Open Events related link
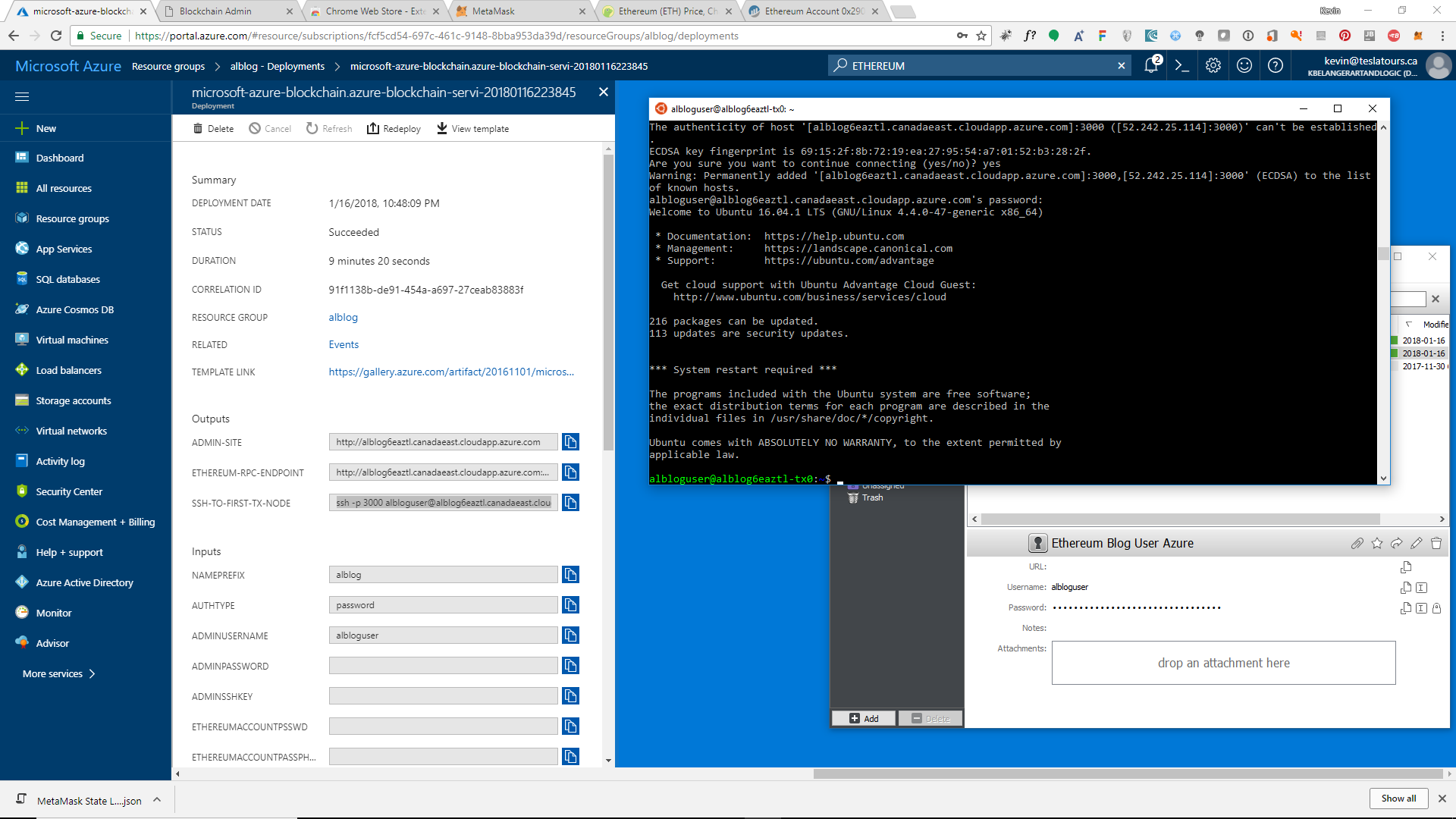The image size is (1456, 819). [x=344, y=344]
